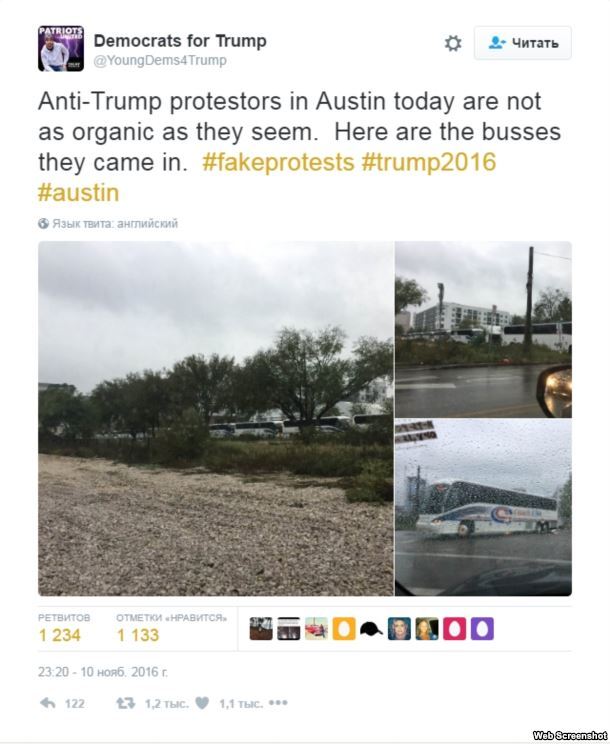The width and height of the screenshot is (610, 744).
Task: Open the #austin hashtag
Action: [78, 193]
